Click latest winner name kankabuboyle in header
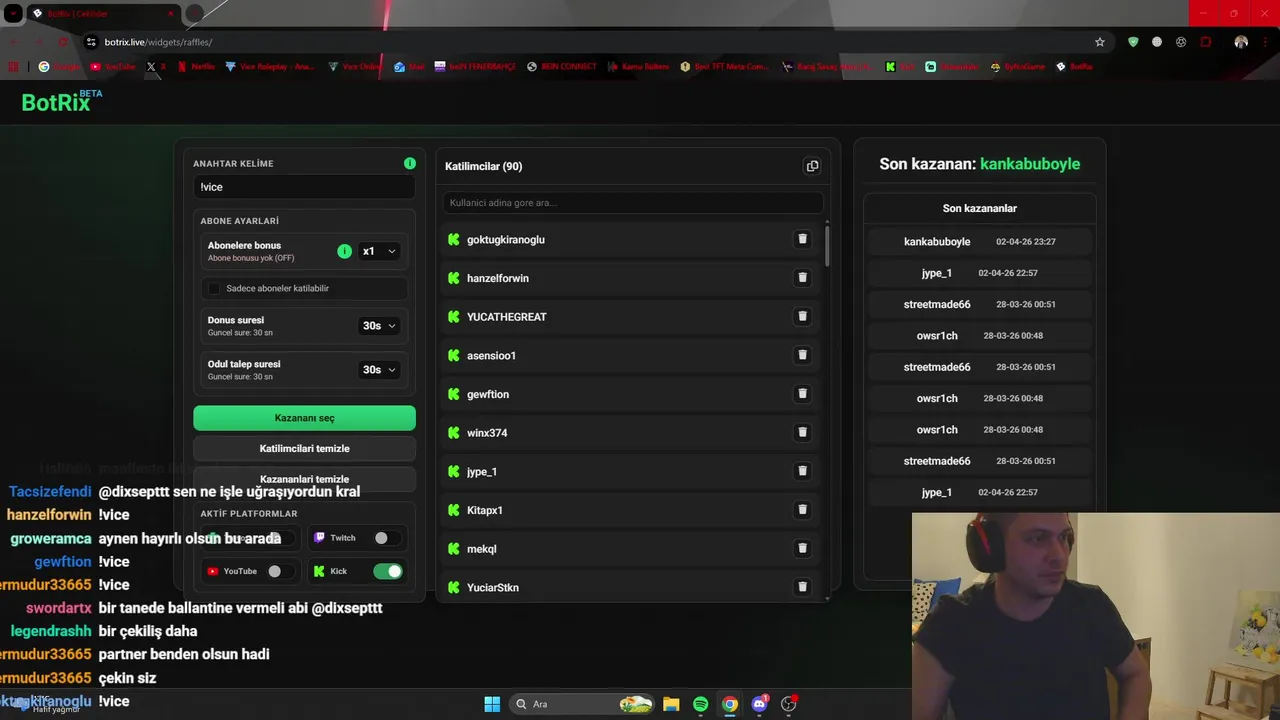 click(x=1030, y=164)
